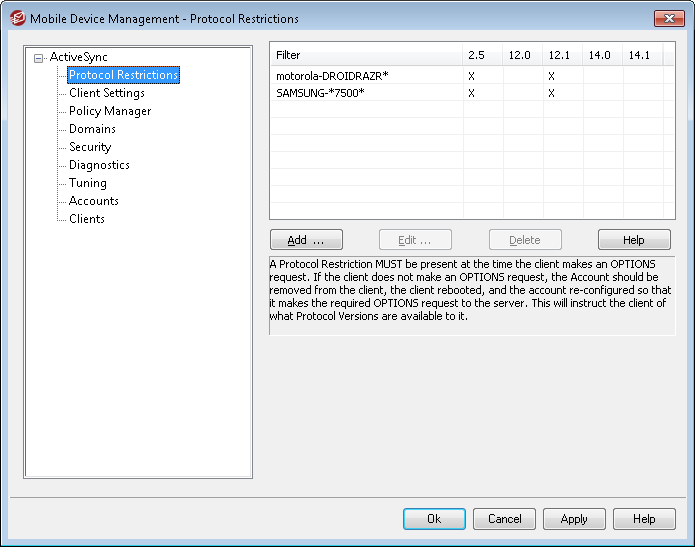This screenshot has width=695, height=547.
Task: Open the Policy Manager section
Action: click(x=110, y=111)
